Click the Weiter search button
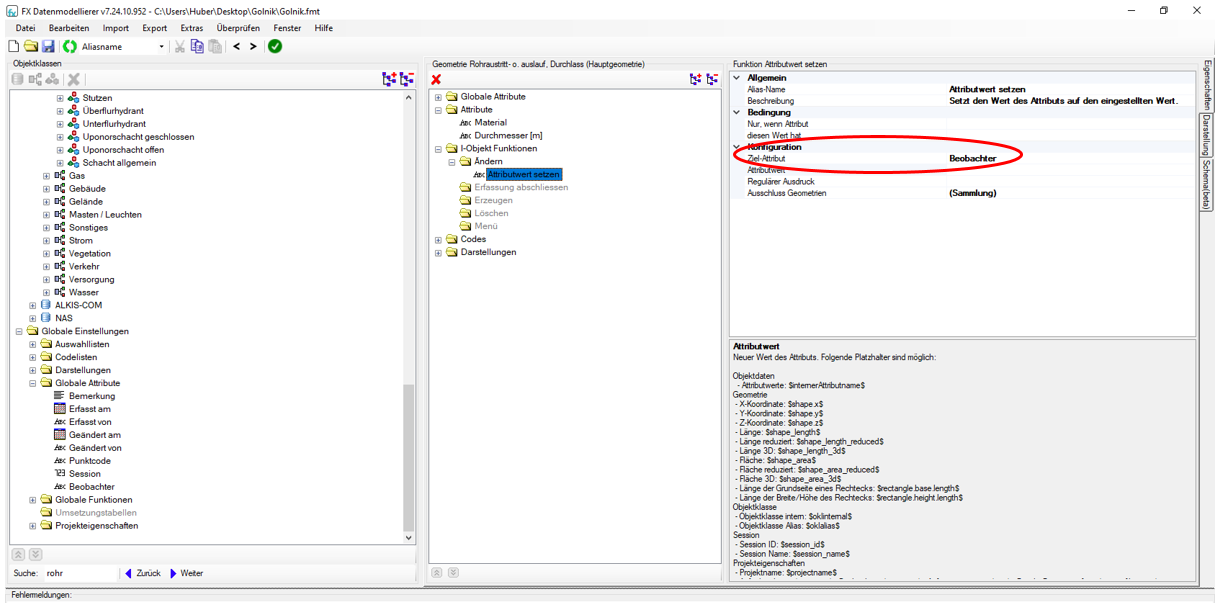 coord(186,573)
